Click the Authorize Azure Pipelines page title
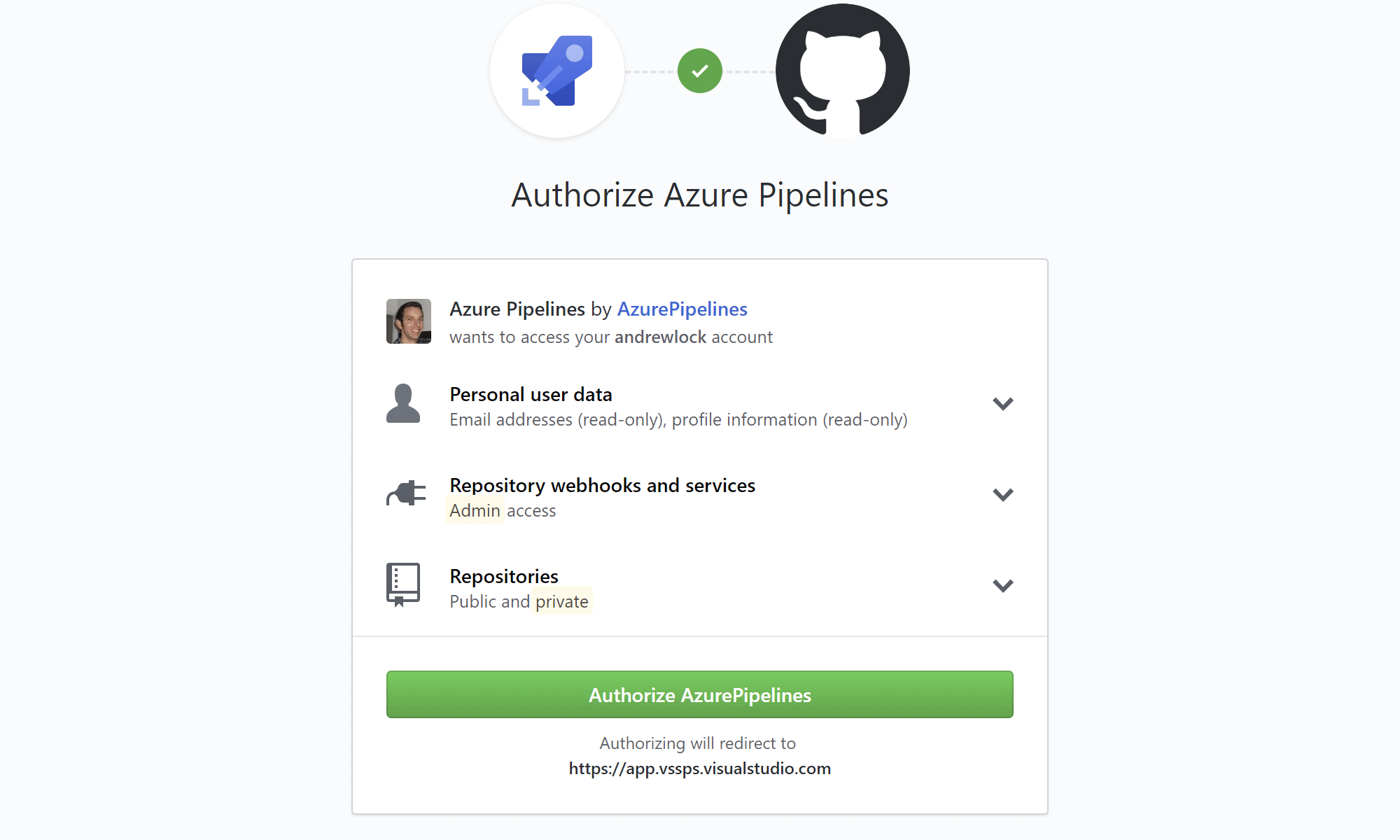 point(700,195)
